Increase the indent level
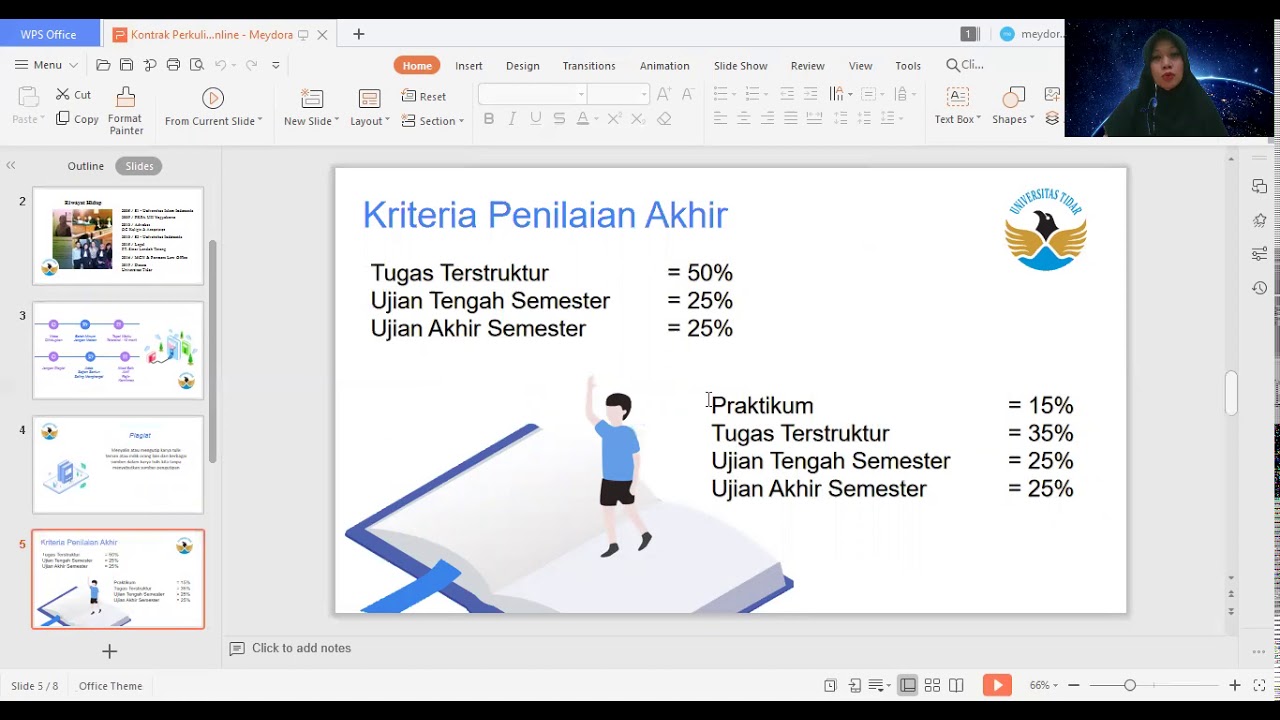1280x720 pixels. tap(810, 94)
